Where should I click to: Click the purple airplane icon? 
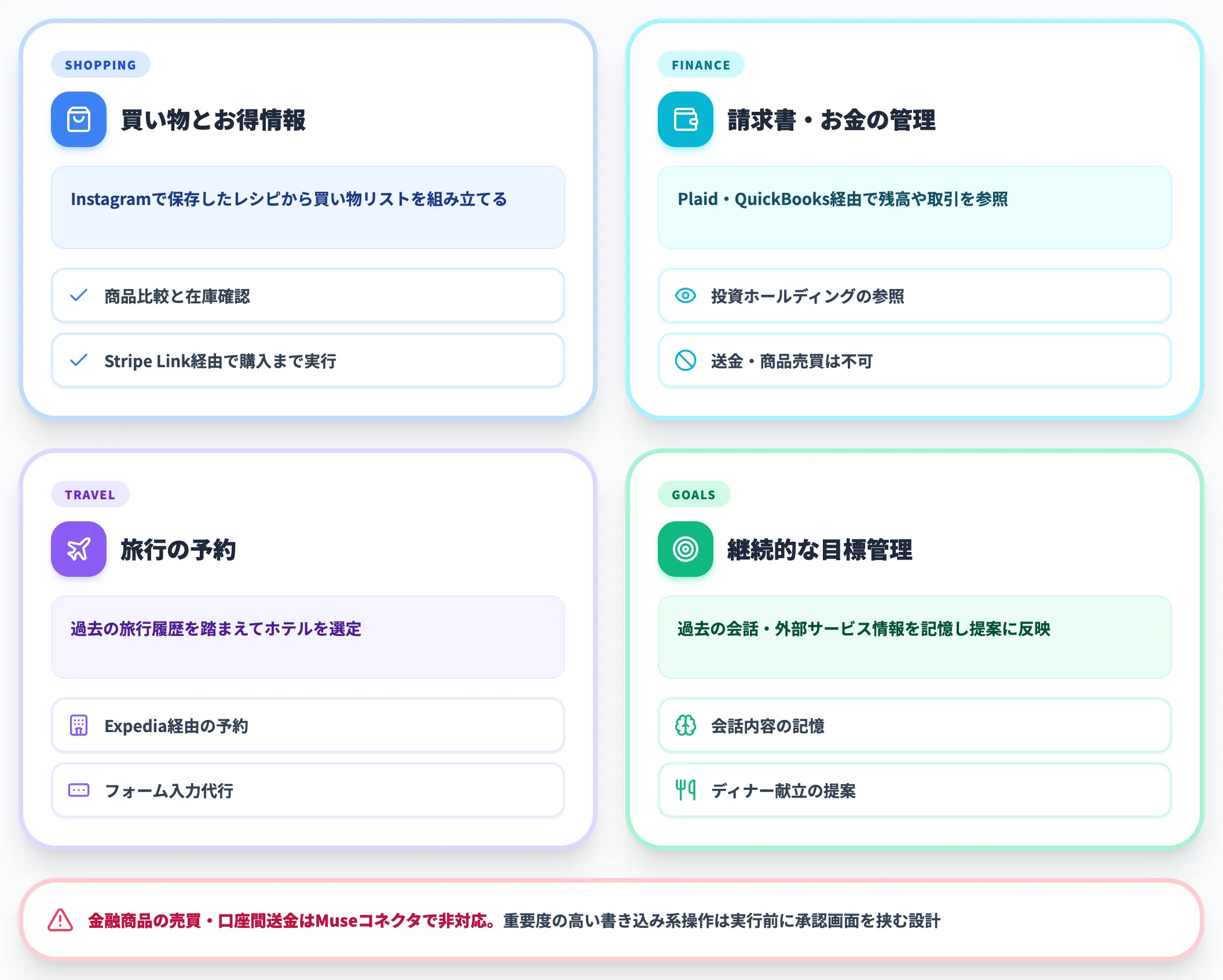[x=79, y=549]
